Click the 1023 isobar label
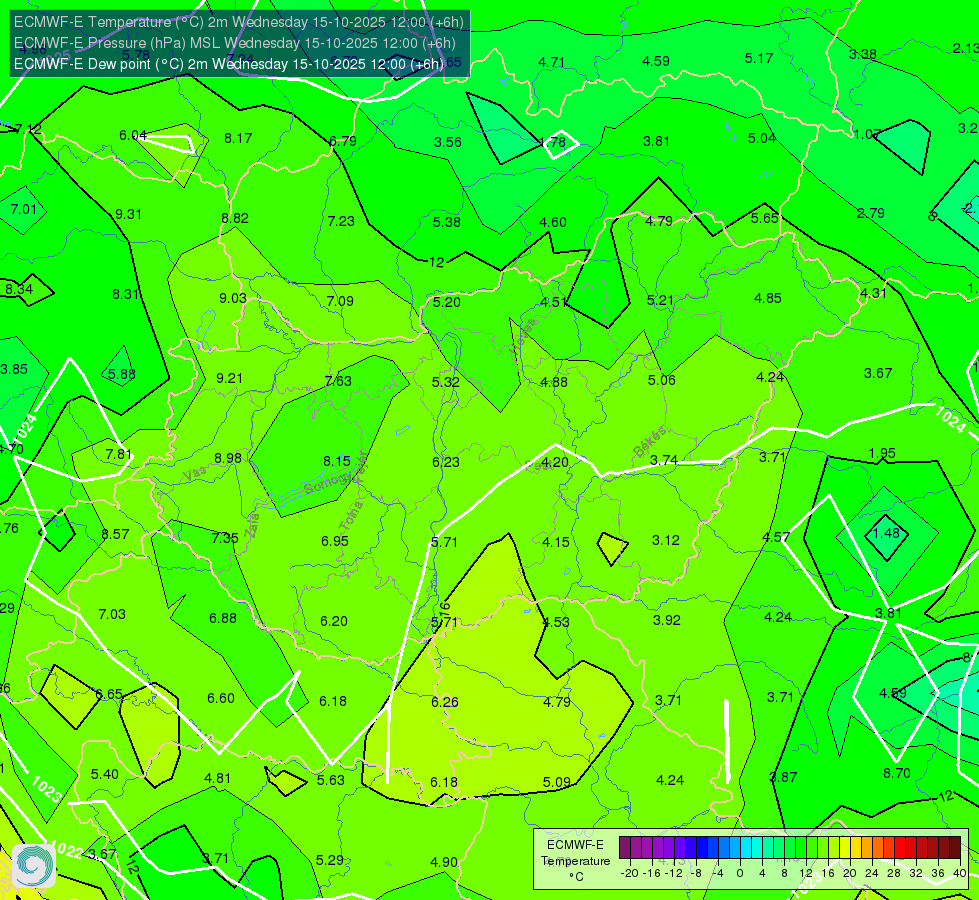The image size is (979, 900). coord(46,789)
